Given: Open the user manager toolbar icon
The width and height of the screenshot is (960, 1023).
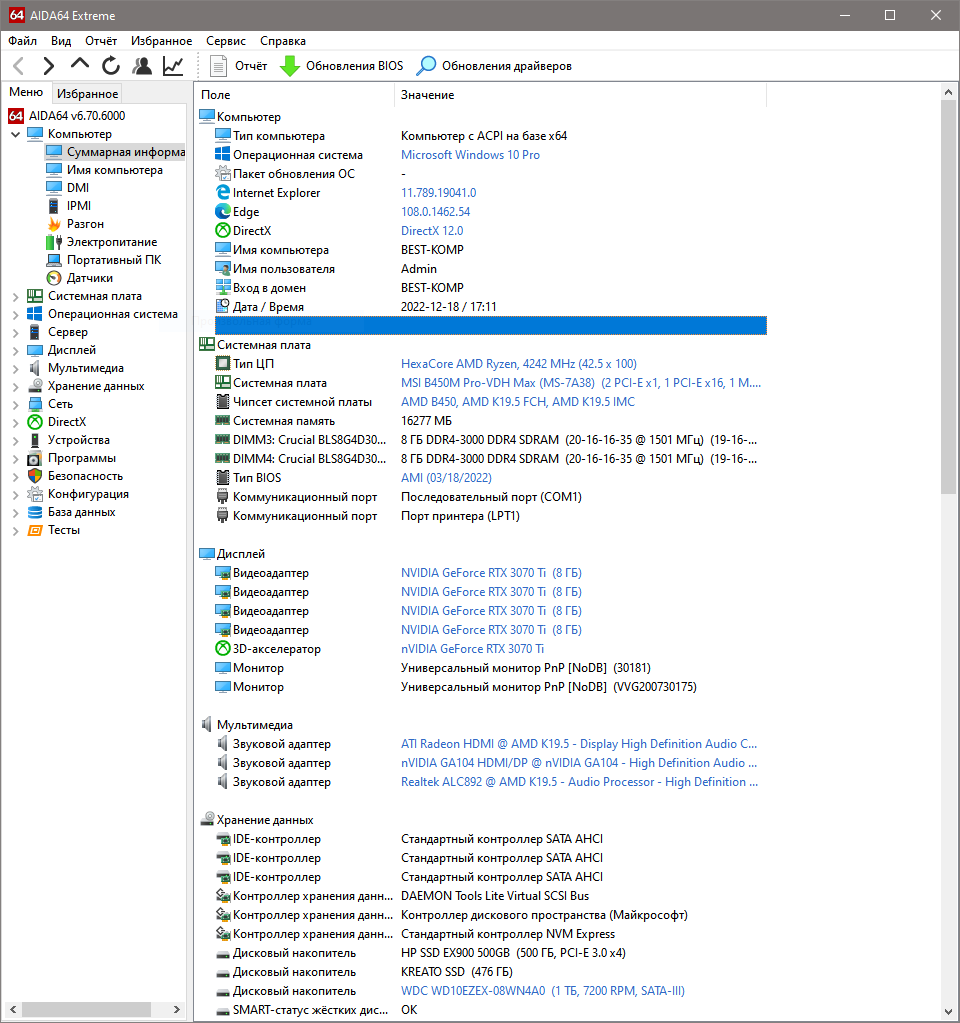Looking at the screenshot, I should (142, 66).
